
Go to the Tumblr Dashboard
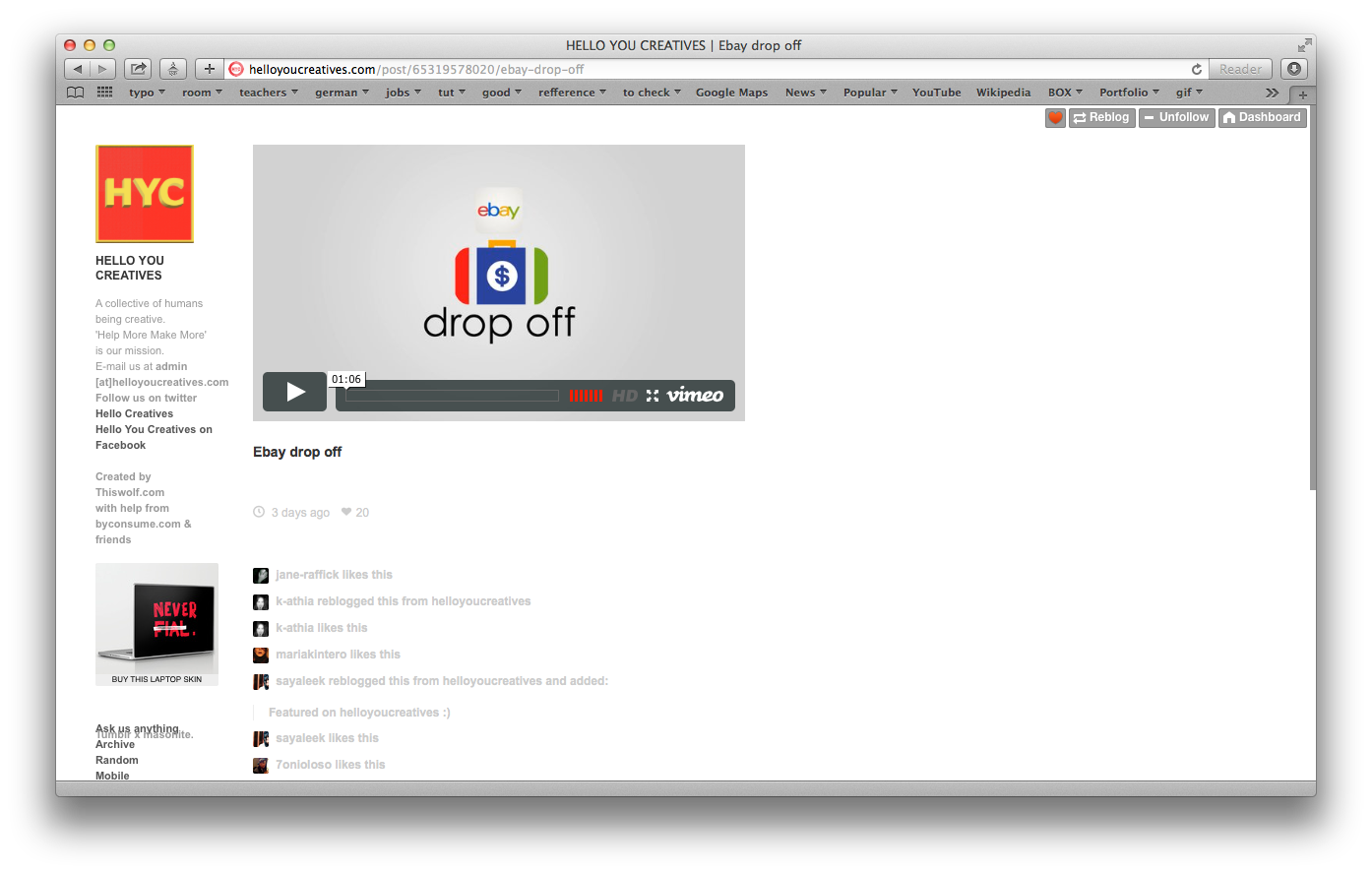[1263, 118]
